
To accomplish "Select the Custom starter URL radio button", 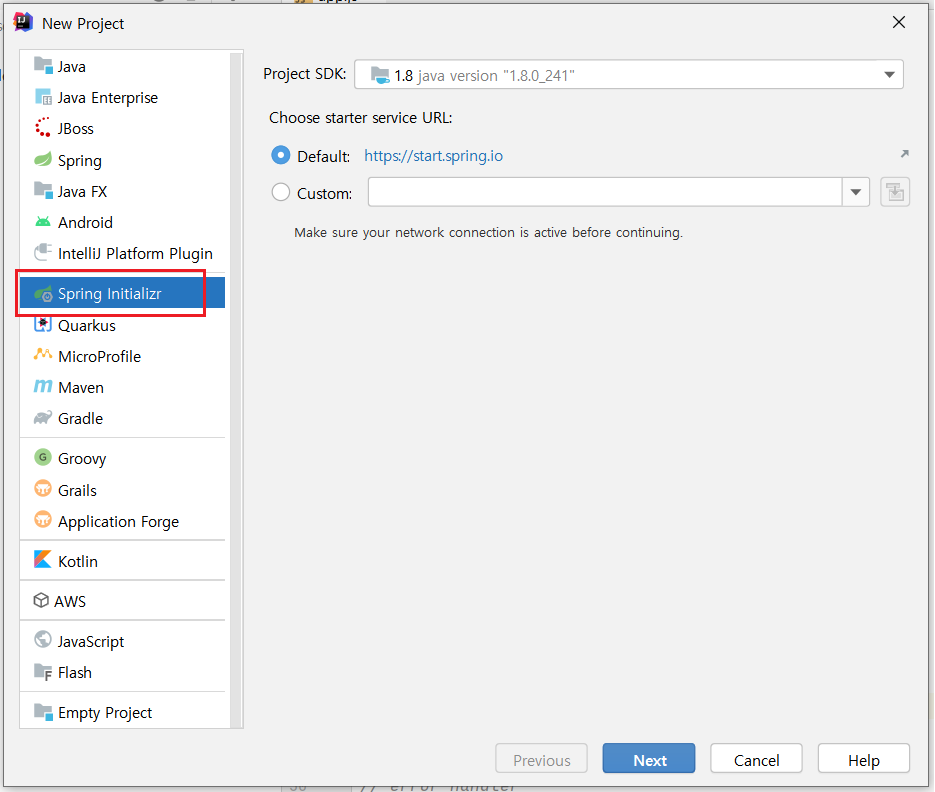I will coord(281,192).
